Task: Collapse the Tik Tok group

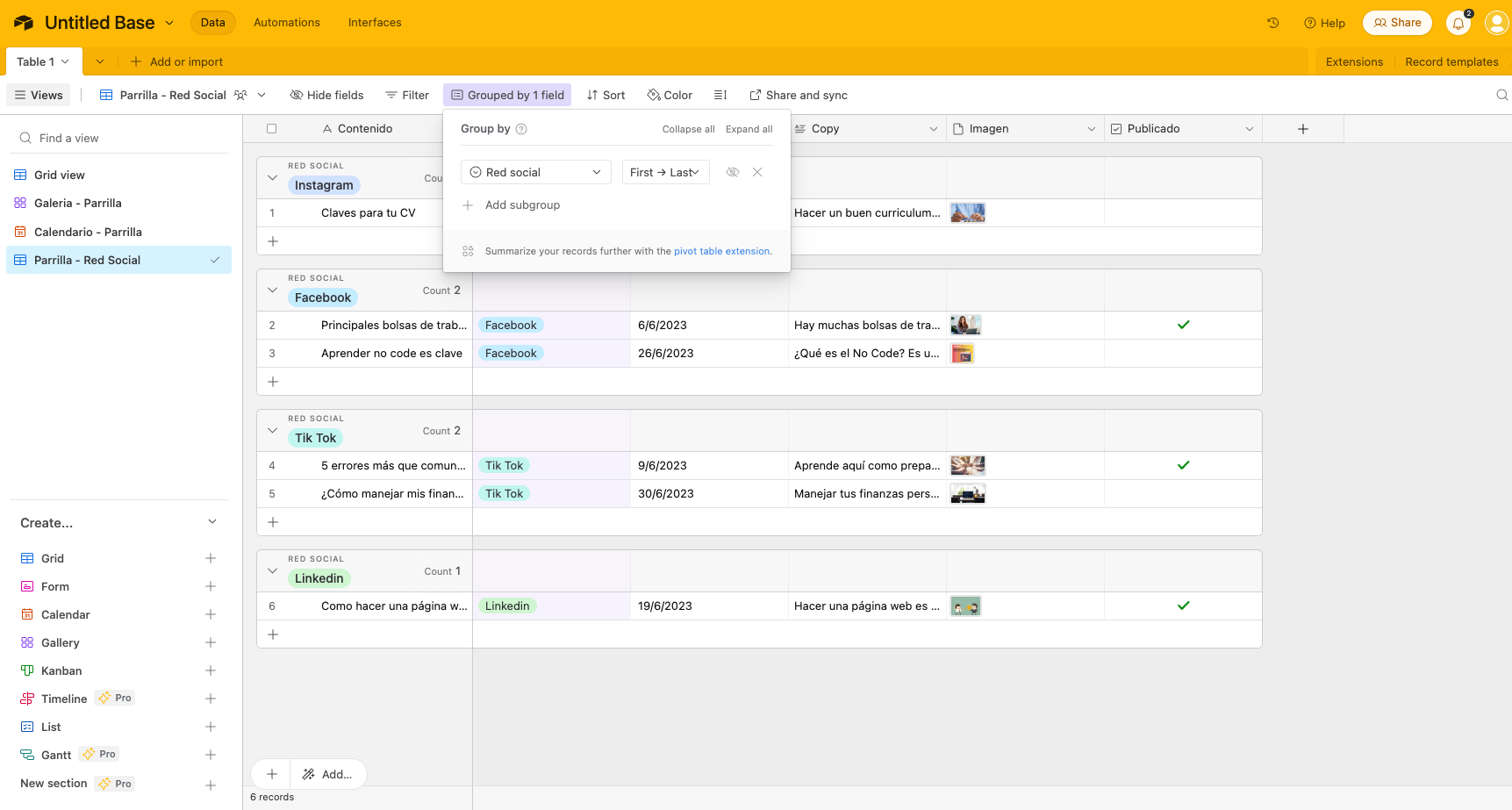Action: point(272,431)
